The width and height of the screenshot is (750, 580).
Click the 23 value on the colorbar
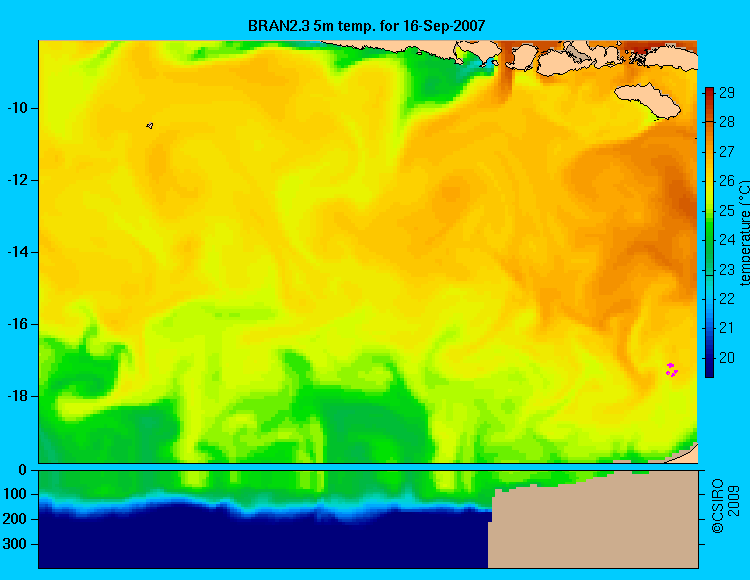(x=727, y=270)
